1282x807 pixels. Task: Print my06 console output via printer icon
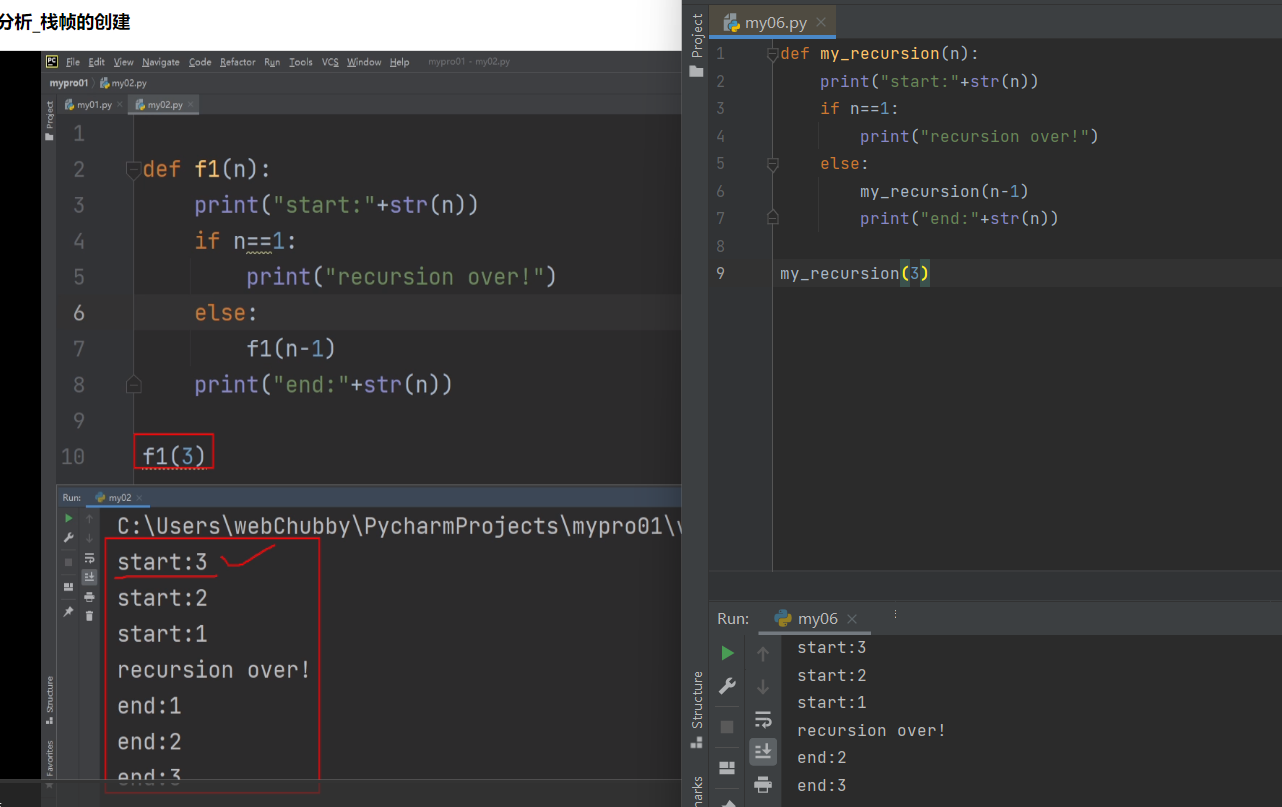coord(763,784)
